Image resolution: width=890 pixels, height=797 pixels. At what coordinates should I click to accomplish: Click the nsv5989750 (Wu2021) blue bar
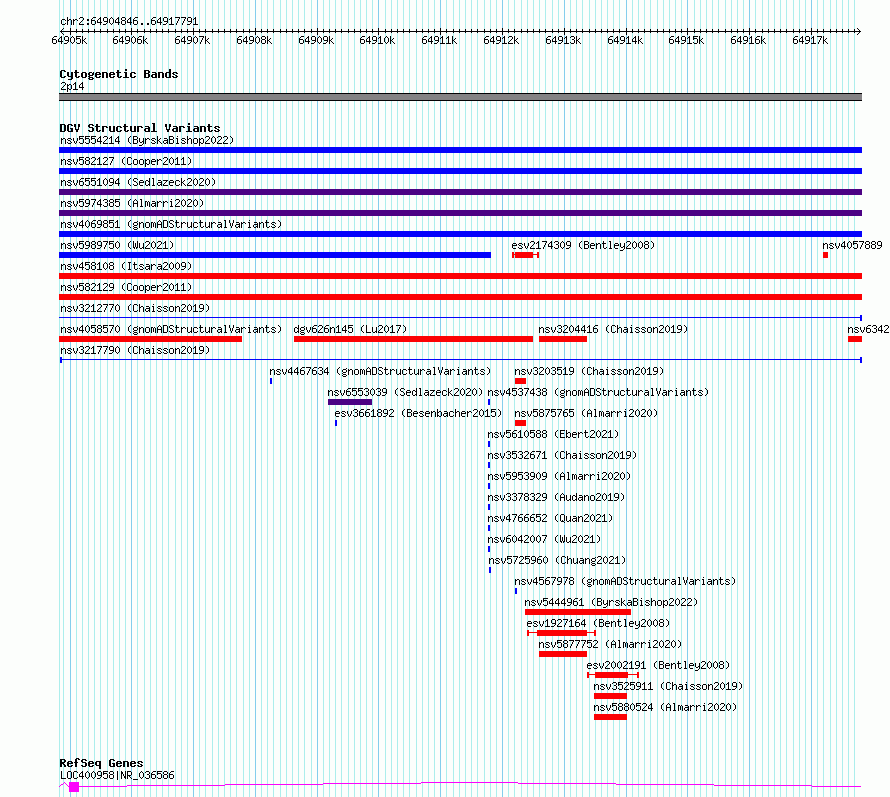tap(275, 255)
